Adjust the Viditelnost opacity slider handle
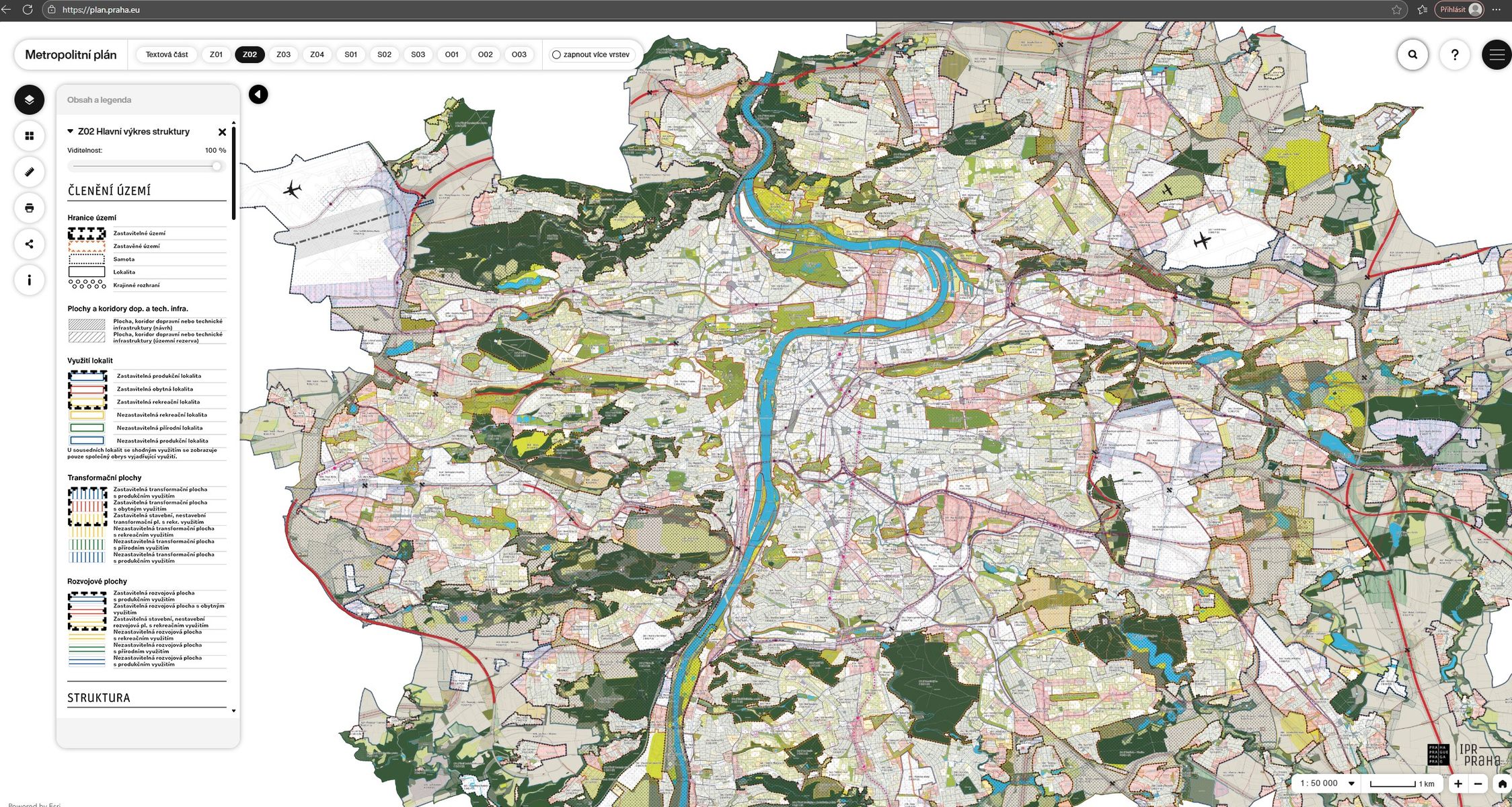The image size is (1512, 807). tap(217, 166)
